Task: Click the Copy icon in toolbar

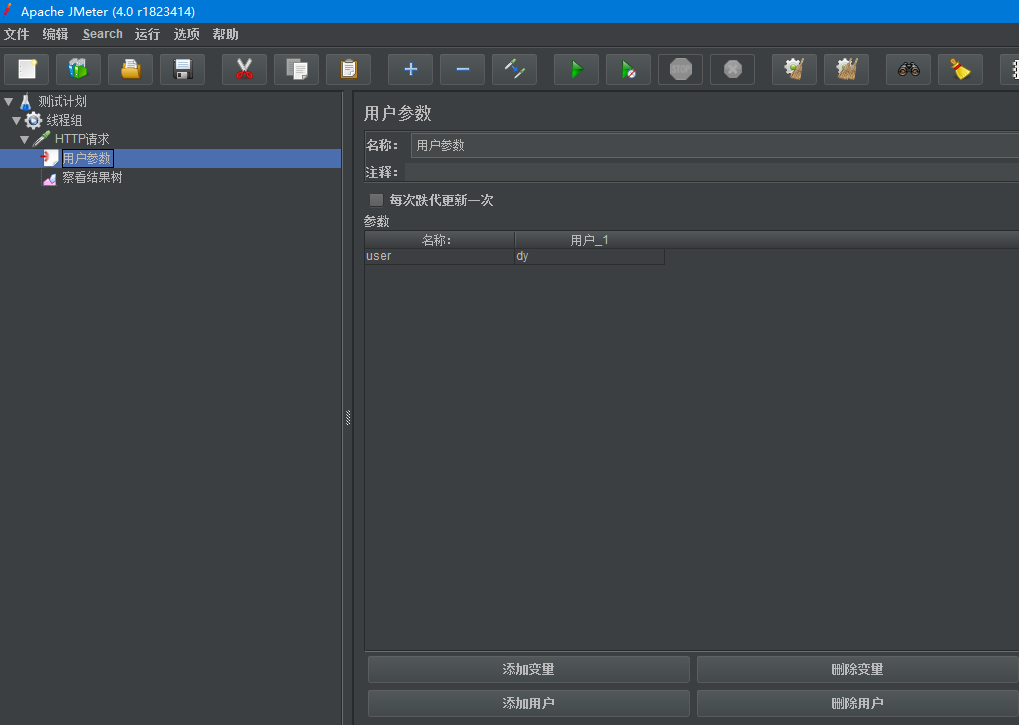Action: coord(296,69)
